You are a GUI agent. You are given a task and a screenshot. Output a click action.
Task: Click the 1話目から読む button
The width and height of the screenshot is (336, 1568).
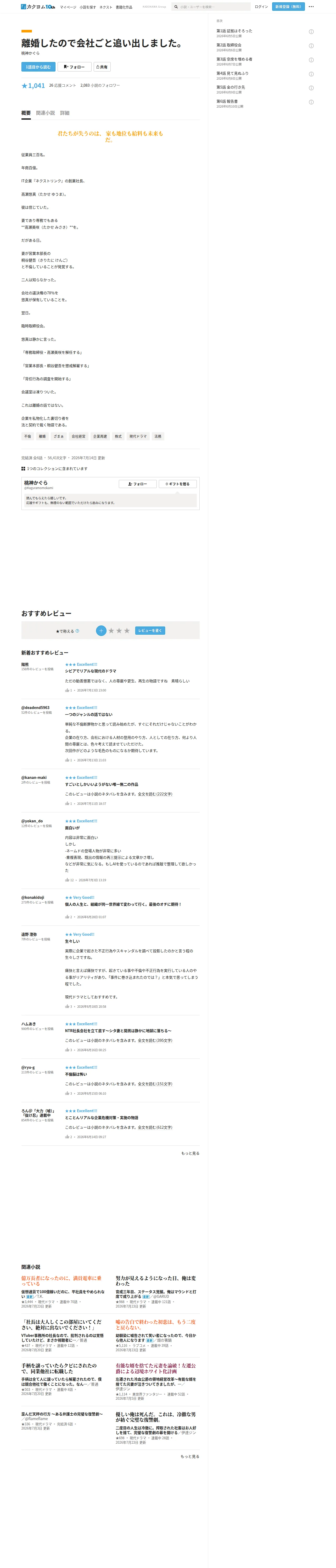[38, 67]
